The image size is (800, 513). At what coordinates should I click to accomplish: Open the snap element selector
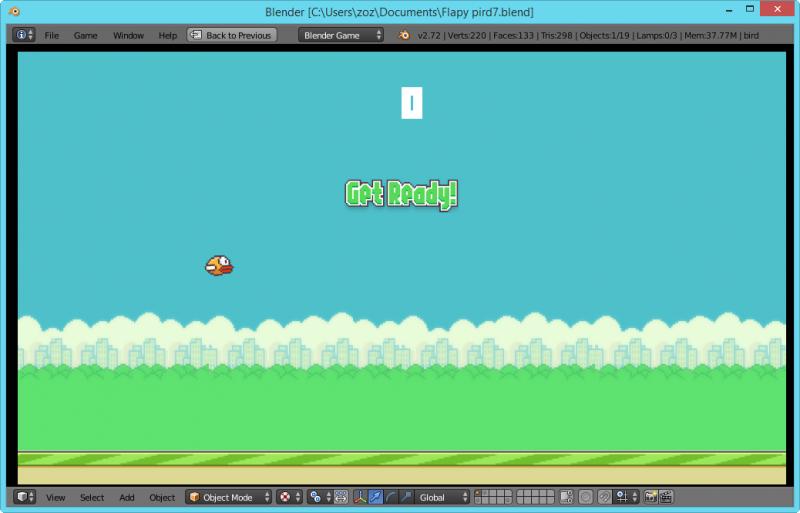626,497
